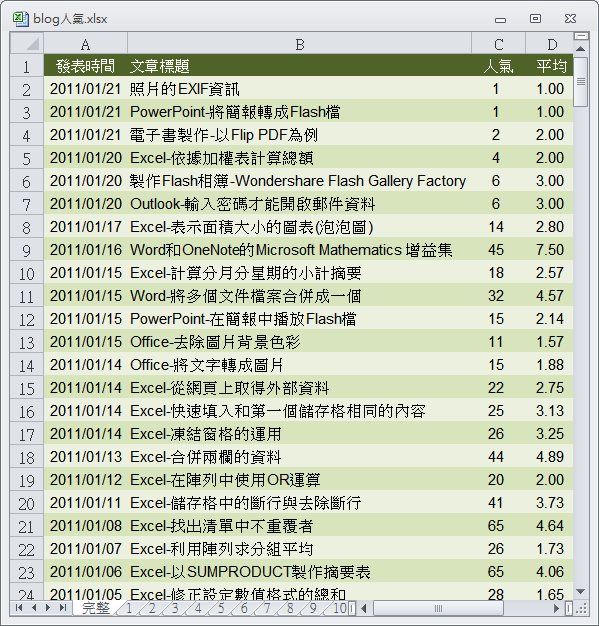Select date cell 2011/01/12
The width and height of the screenshot is (599, 626).
click(x=85, y=479)
